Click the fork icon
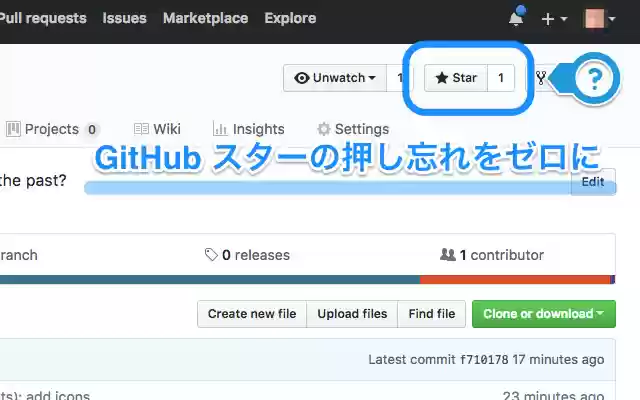The width and height of the screenshot is (640, 400). [x=541, y=78]
